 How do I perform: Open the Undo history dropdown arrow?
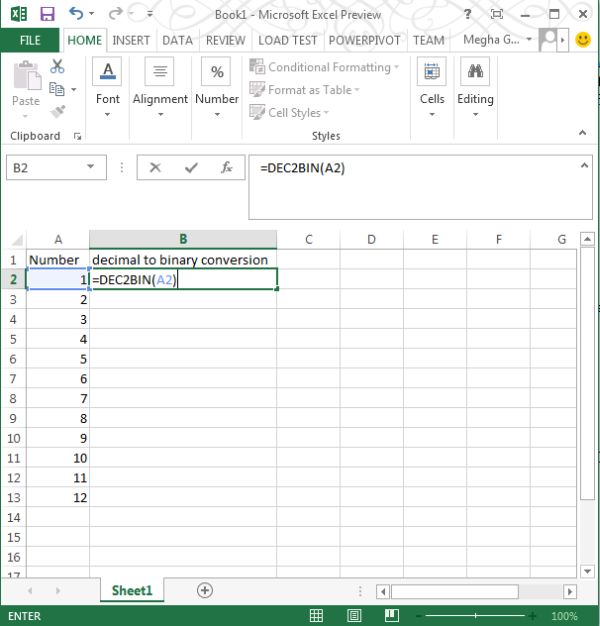click(x=91, y=14)
